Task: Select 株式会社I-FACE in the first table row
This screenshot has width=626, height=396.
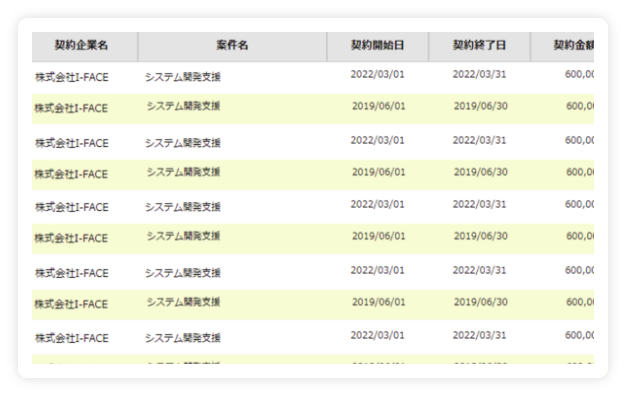Action: (72, 77)
